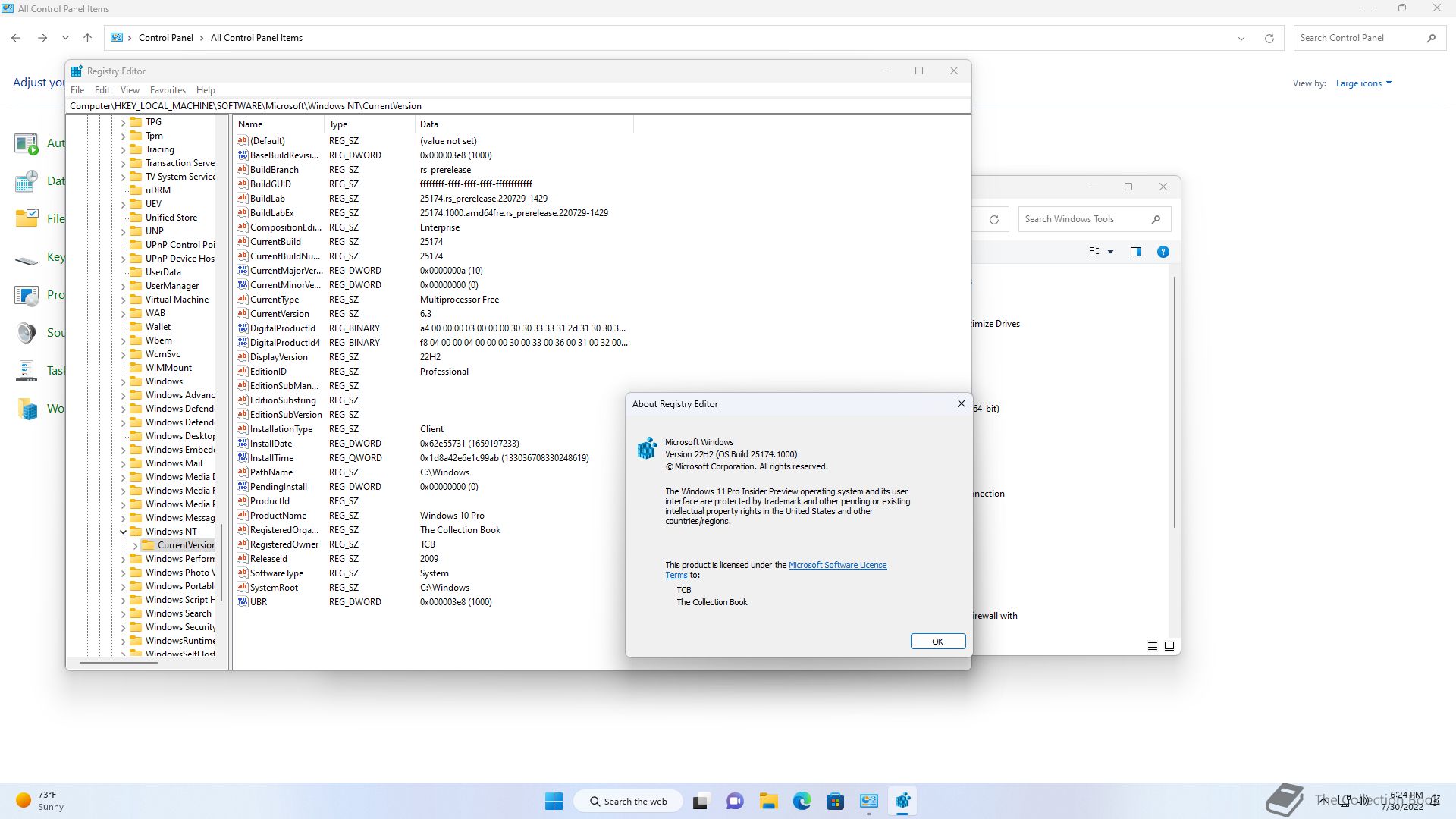Open Microsoft Store from taskbar
The height and width of the screenshot is (819, 1456).
(835, 801)
